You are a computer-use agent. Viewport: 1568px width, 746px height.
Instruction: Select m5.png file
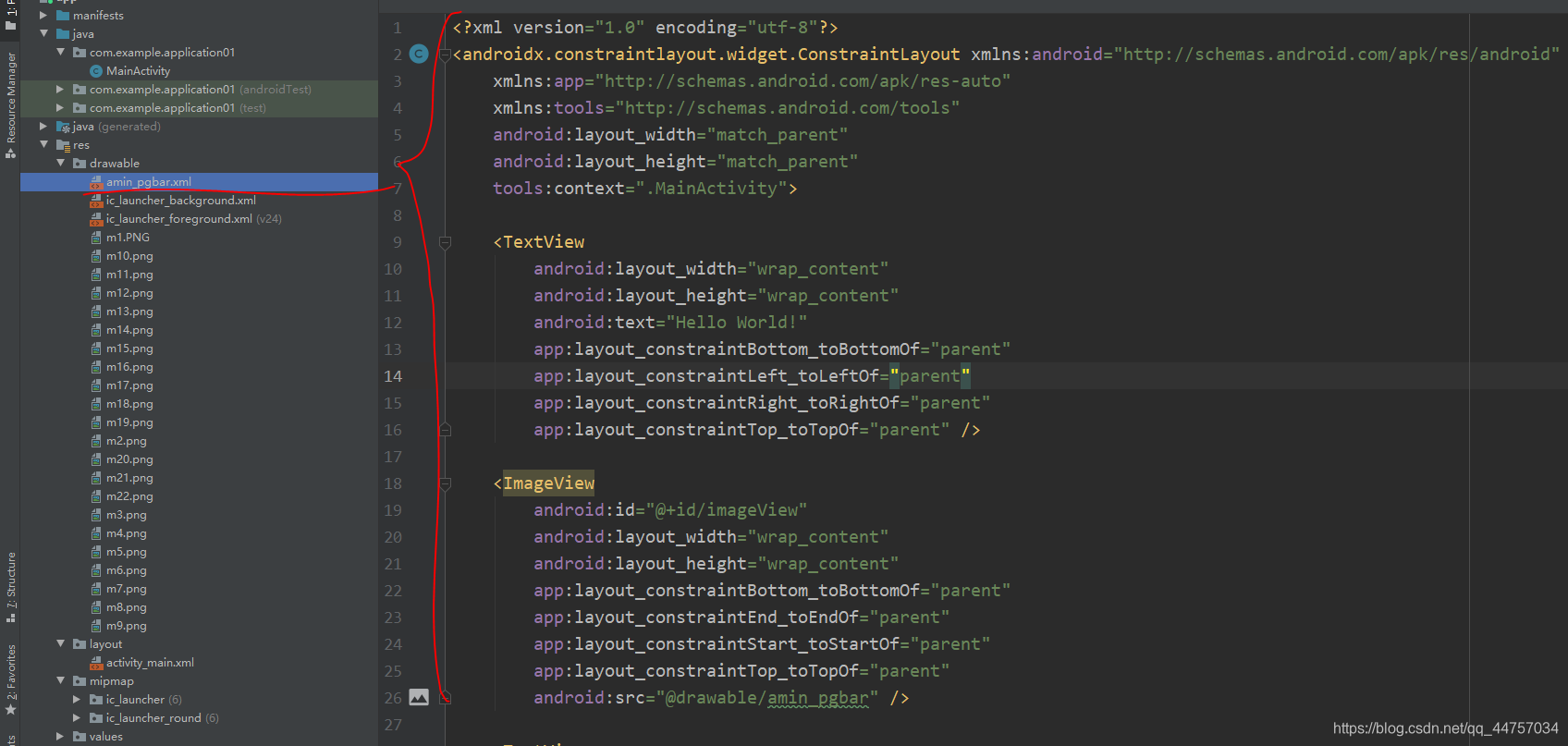tap(127, 552)
